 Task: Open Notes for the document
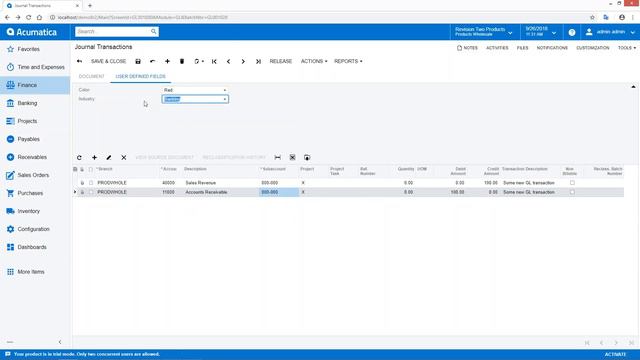(x=467, y=48)
